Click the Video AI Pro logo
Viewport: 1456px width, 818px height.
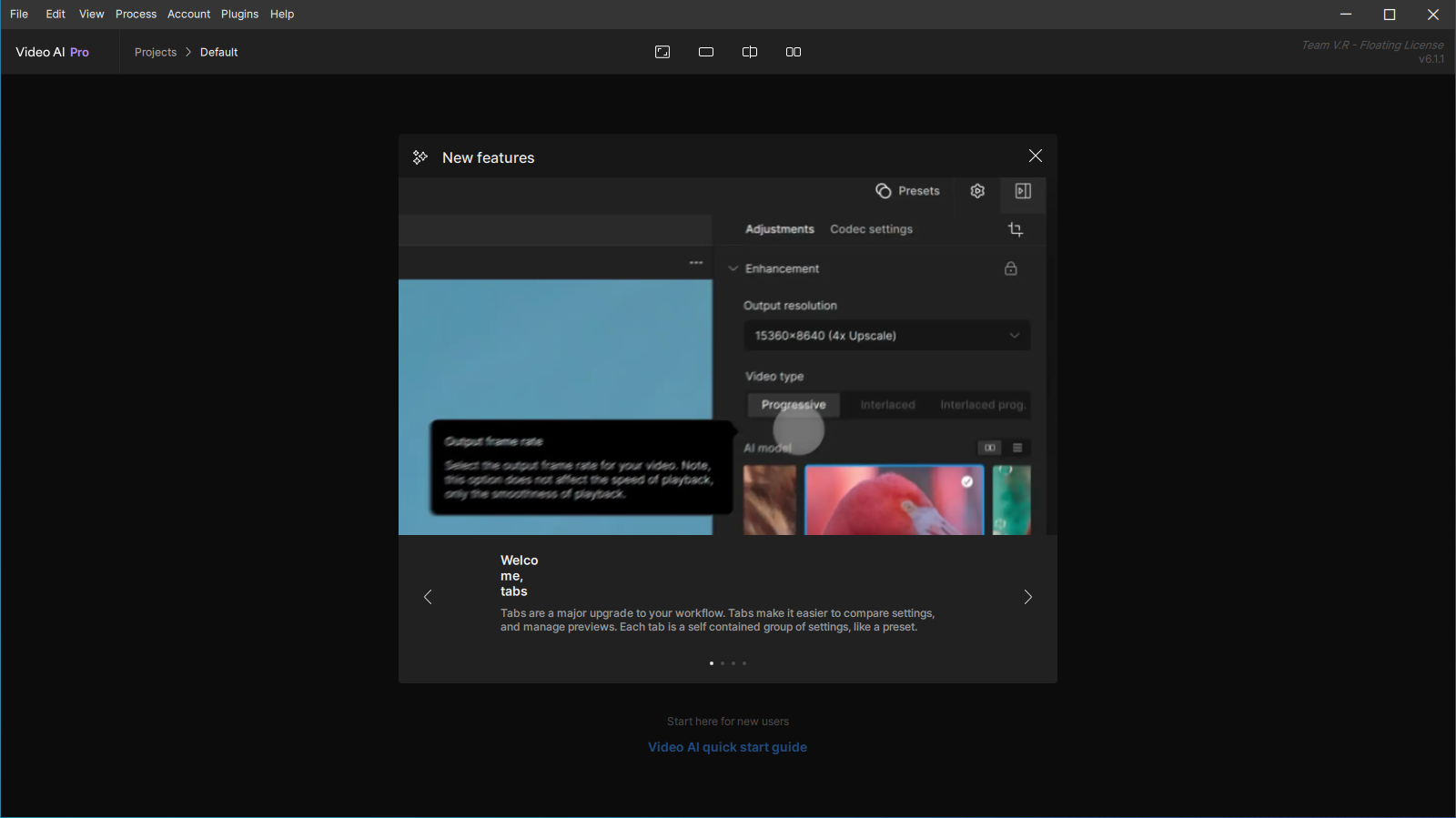52,52
